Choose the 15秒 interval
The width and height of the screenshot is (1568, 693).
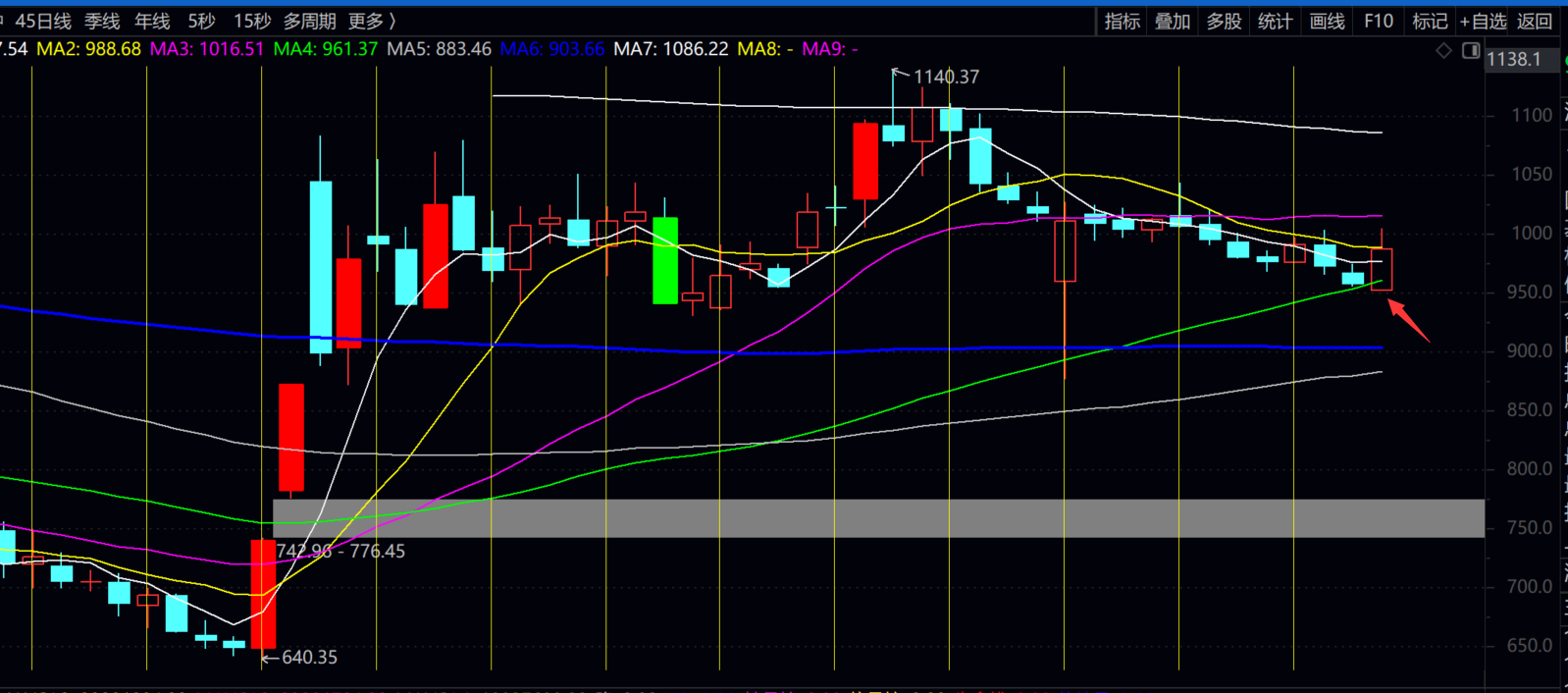point(251,21)
